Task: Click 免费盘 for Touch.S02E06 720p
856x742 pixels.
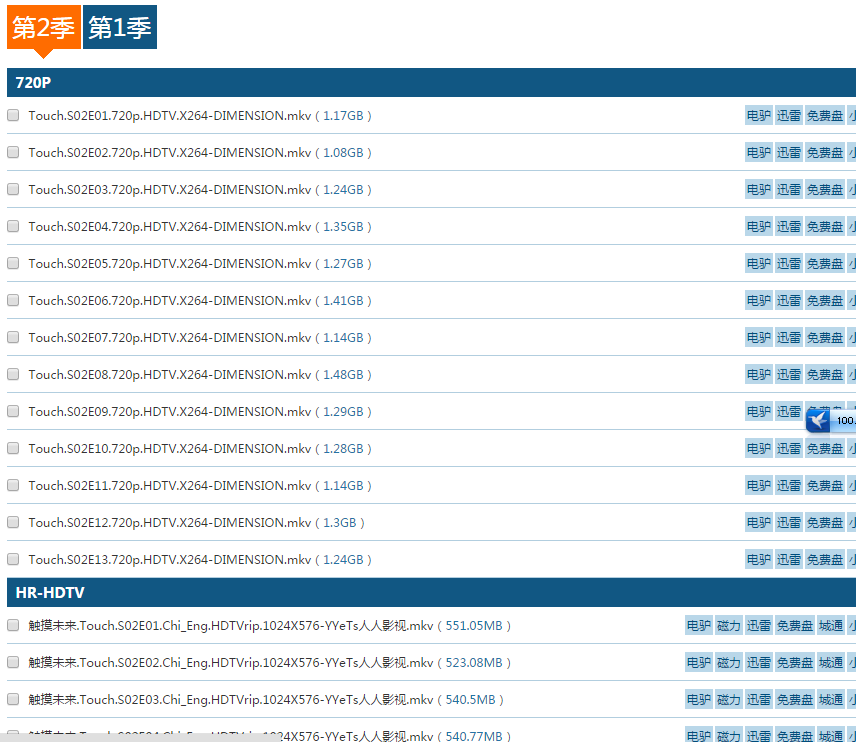Action: point(825,301)
